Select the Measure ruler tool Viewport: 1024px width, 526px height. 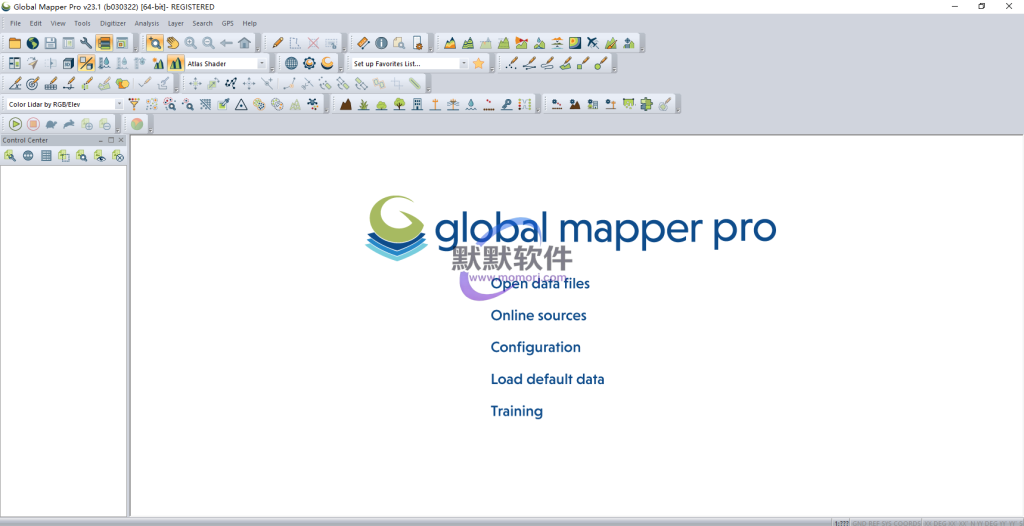(x=363, y=43)
